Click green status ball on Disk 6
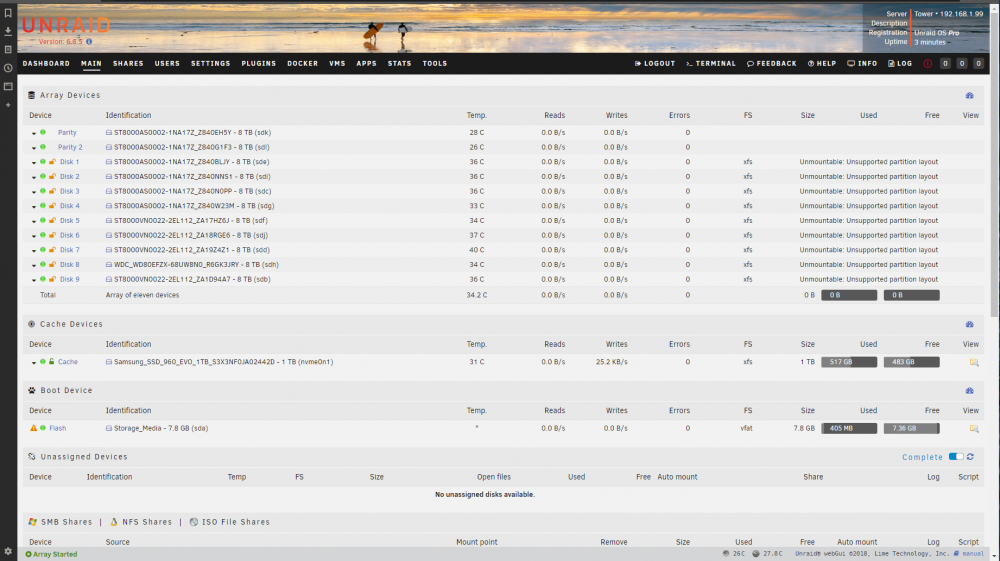 coord(43,235)
